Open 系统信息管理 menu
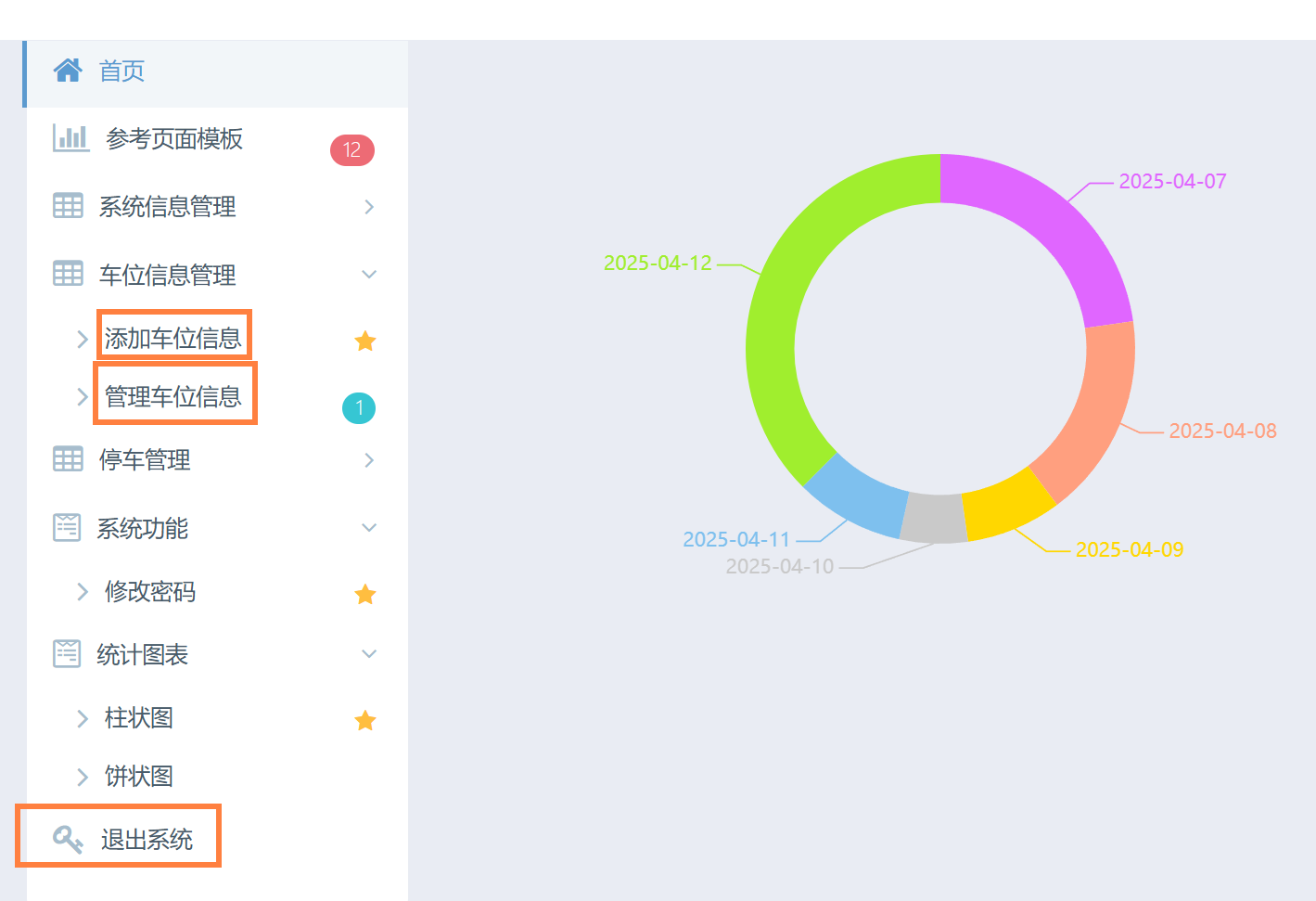This screenshot has height=901, width=1316. (167, 207)
